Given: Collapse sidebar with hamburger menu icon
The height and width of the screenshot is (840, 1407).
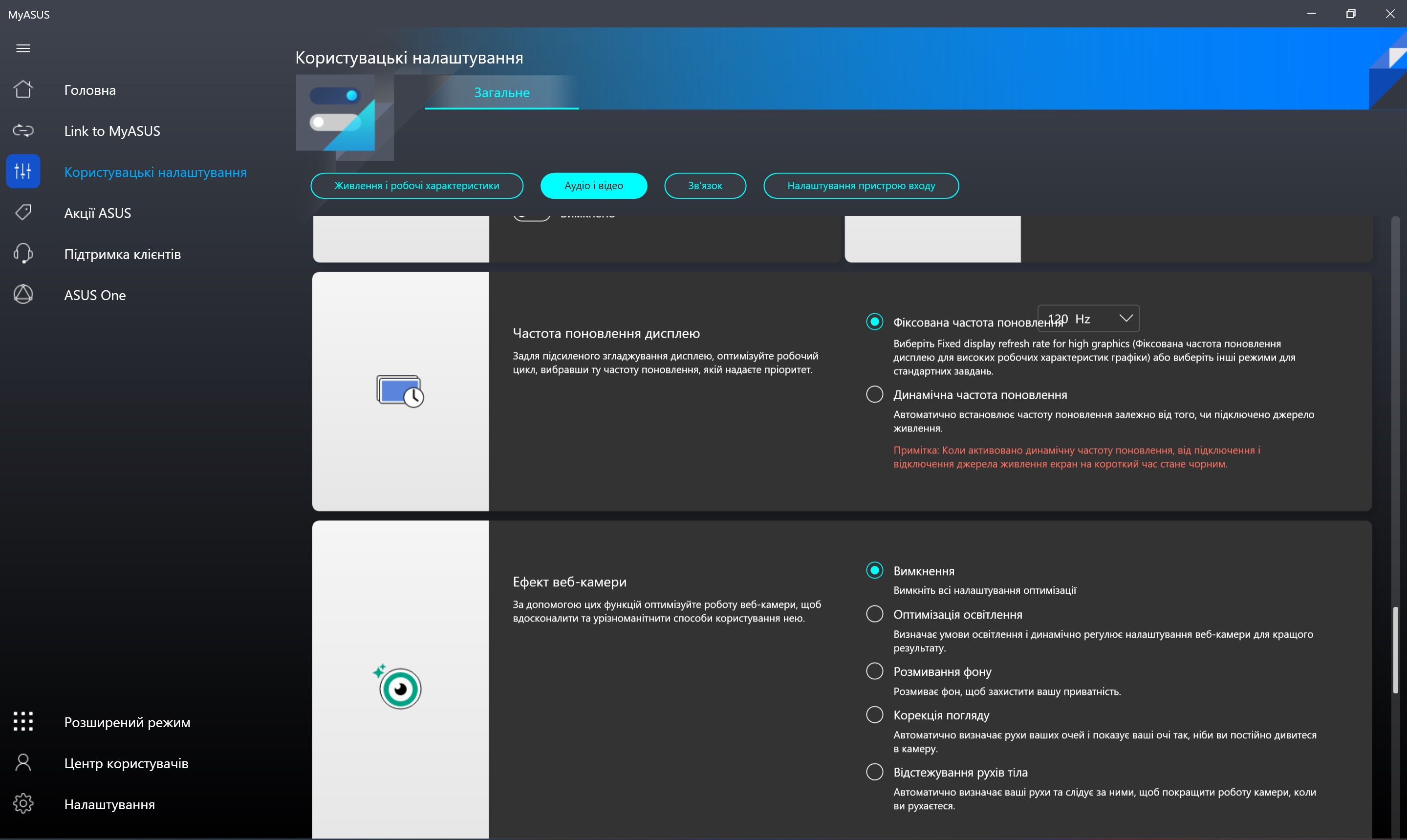Looking at the screenshot, I should click(x=23, y=49).
